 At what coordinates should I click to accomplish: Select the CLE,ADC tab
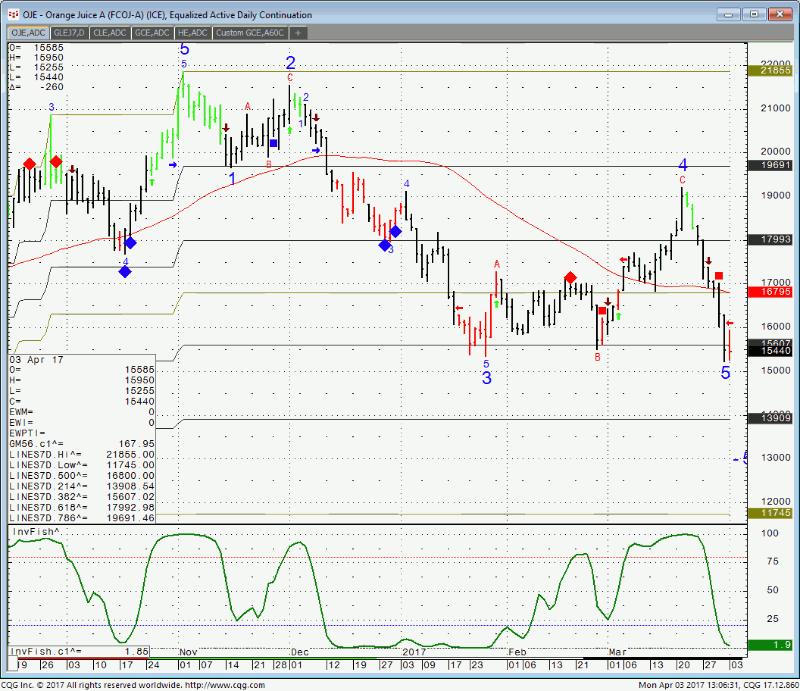tap(110, 33)
